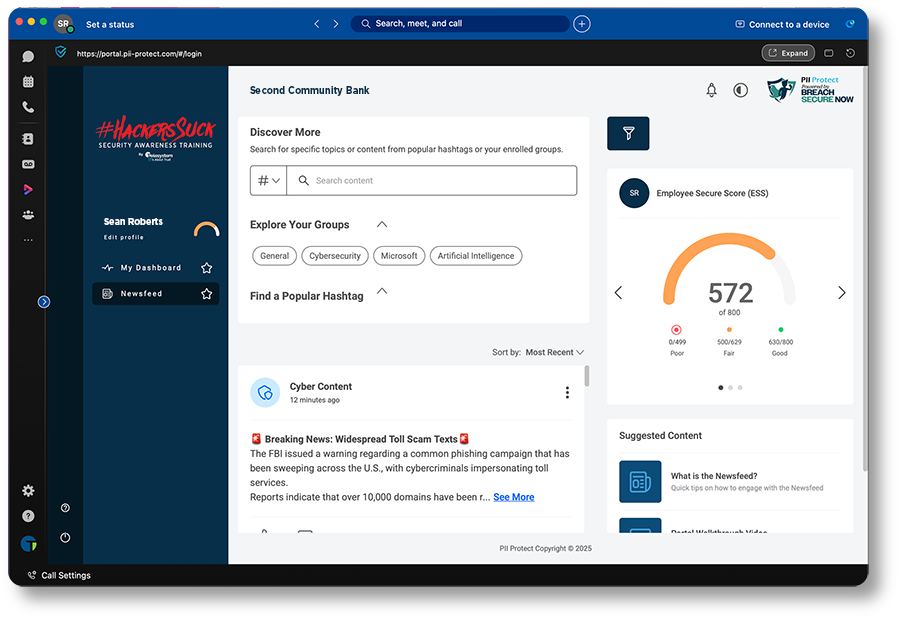Open My Dashboard menu item
Screen dimensions: 900x619
coord(150,268)
